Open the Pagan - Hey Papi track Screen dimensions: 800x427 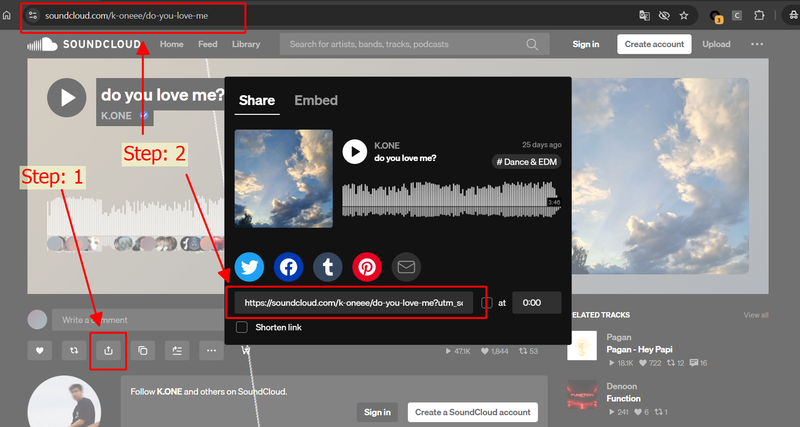[x=639, y=349]
